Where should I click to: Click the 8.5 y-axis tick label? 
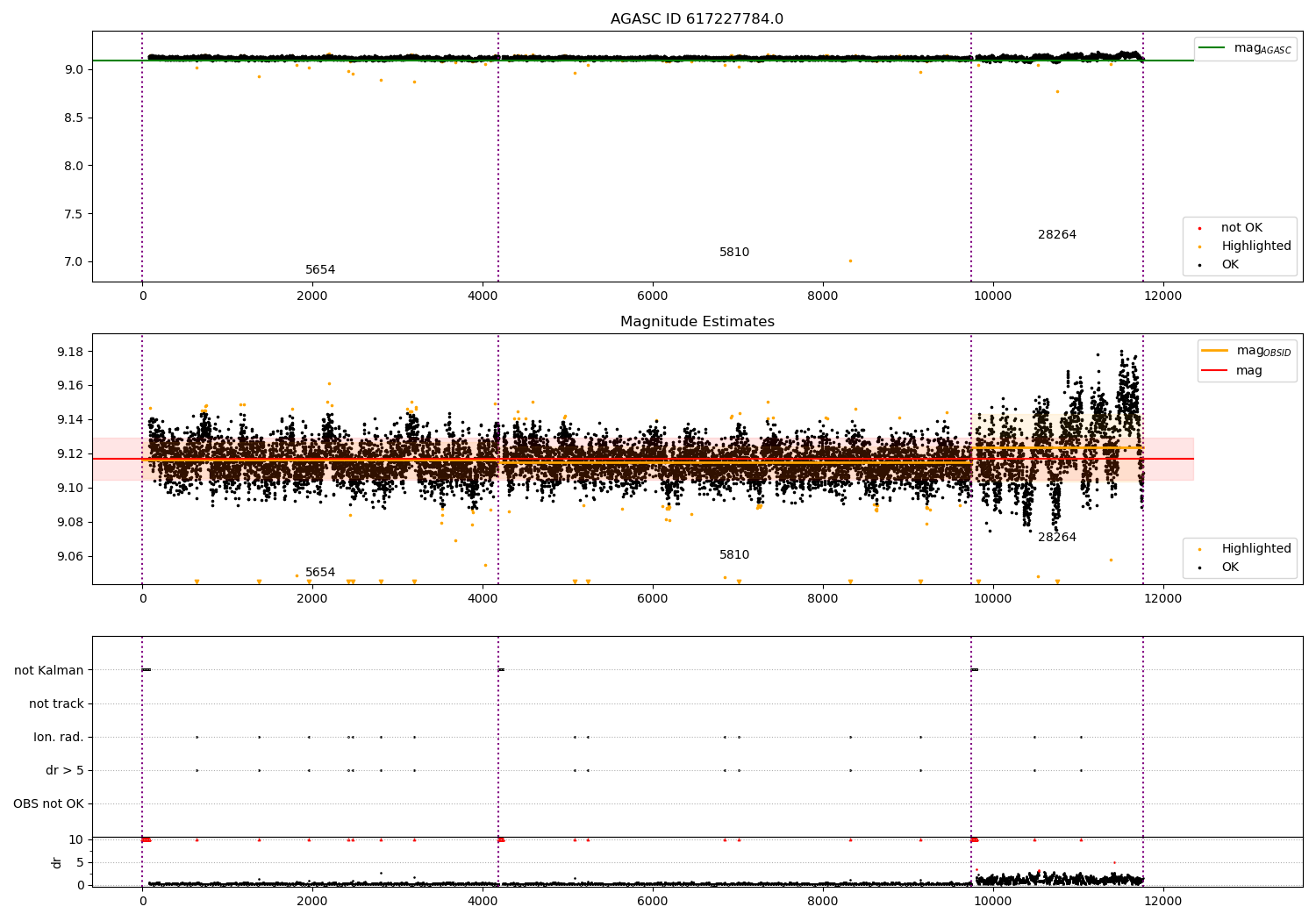(x=74, y=118)
